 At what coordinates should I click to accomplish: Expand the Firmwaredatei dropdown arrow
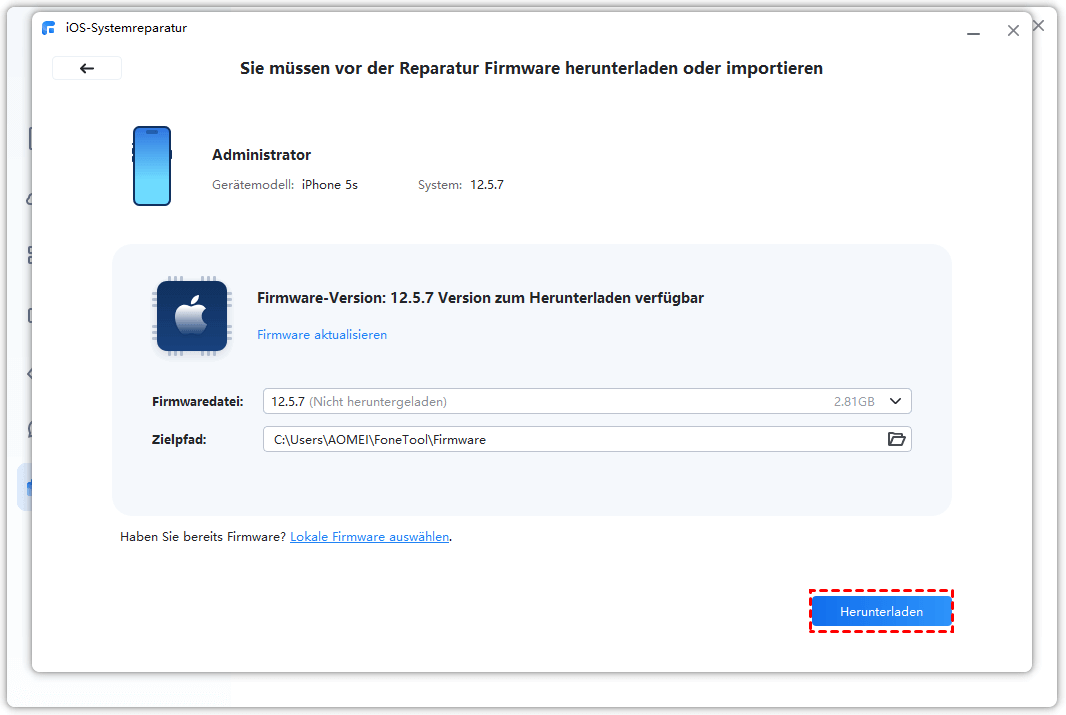tap(896, 401)
